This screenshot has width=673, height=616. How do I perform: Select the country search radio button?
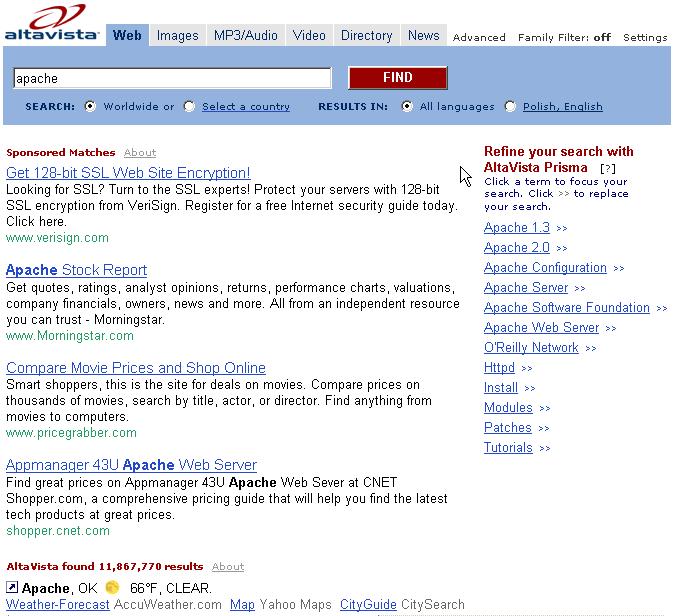pyautogui.click(x=189, y=106)
